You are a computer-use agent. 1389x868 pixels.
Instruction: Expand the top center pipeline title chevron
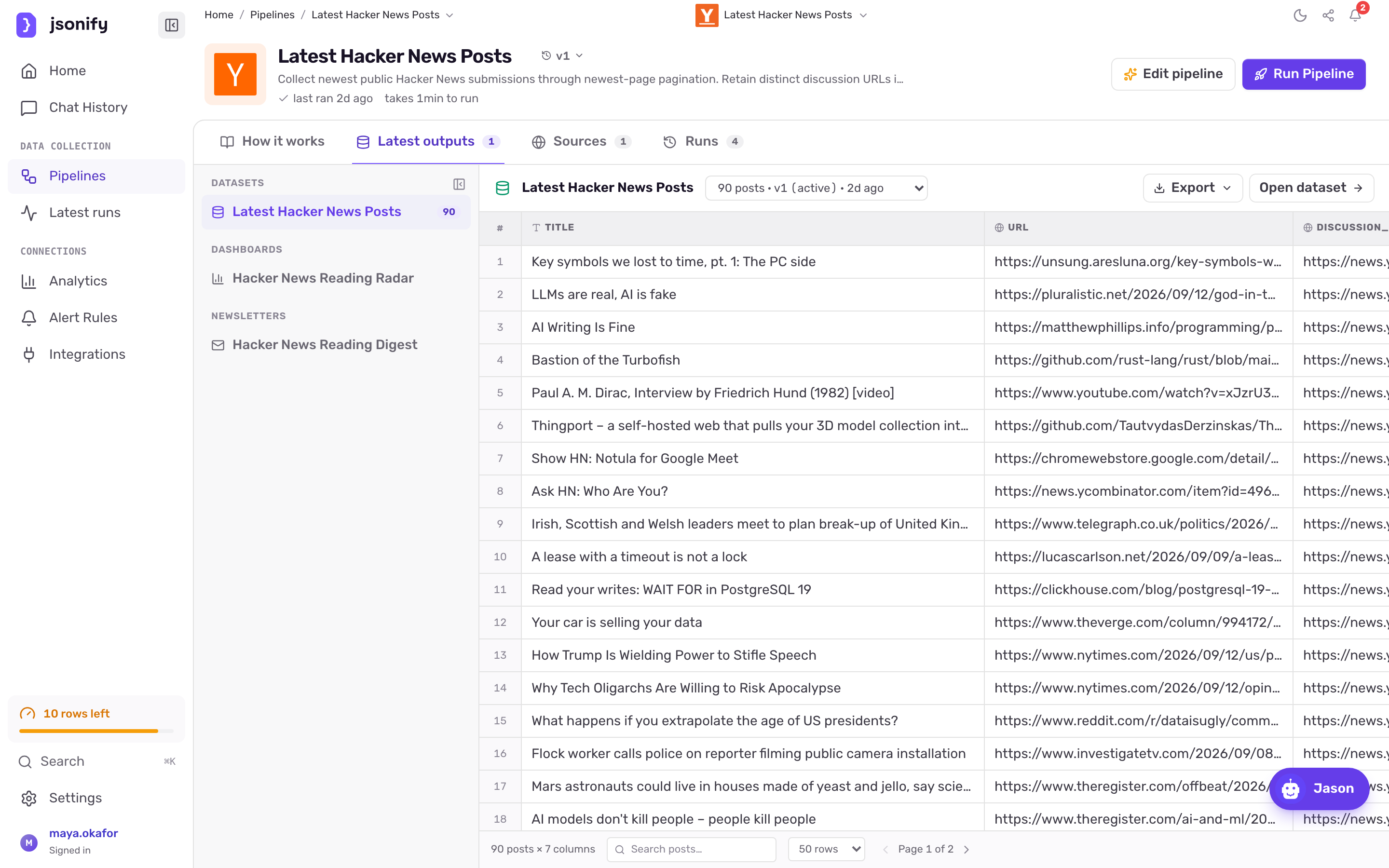(863, 15)
